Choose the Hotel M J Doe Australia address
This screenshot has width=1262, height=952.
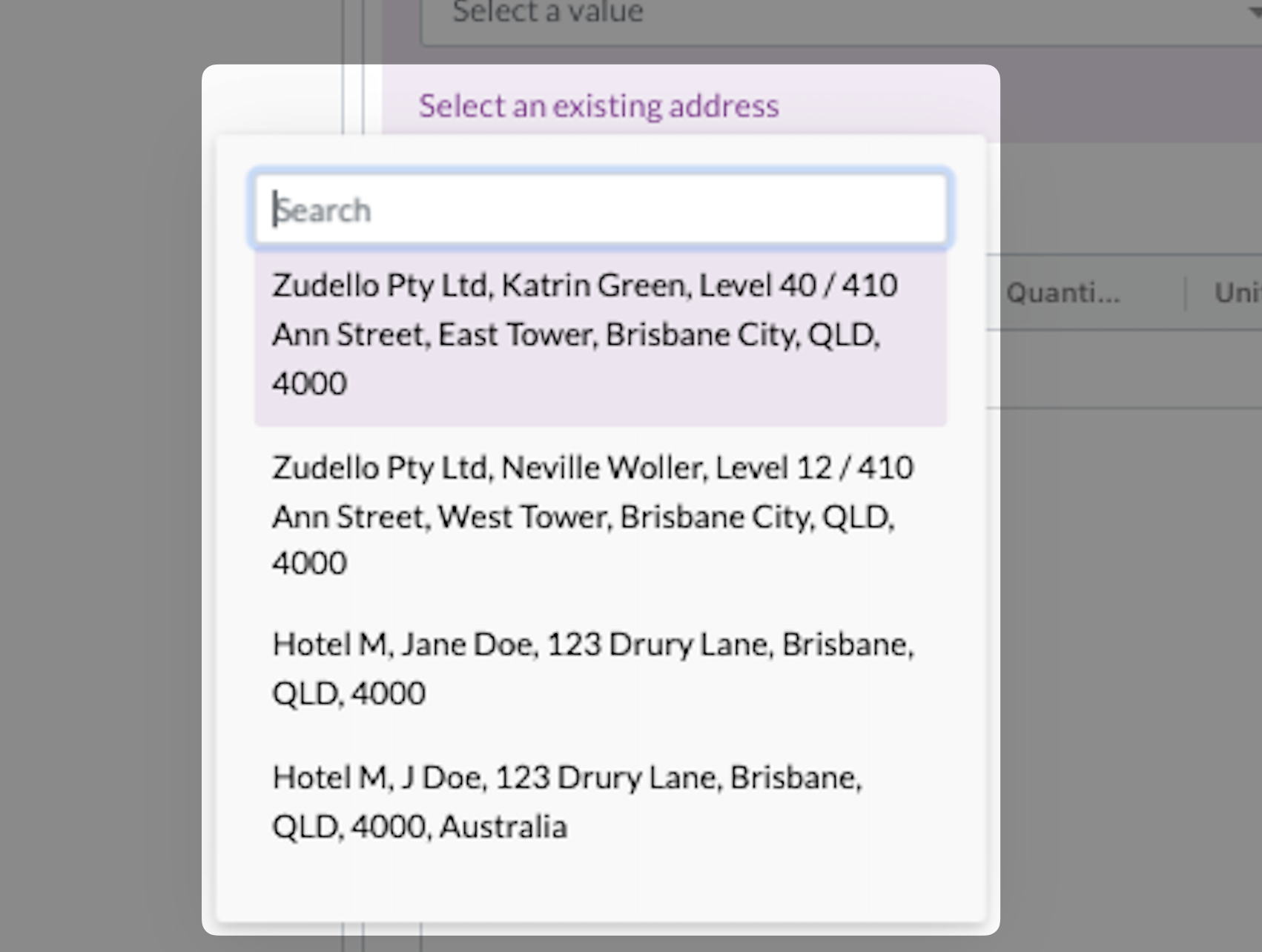[x=601, y=802]
